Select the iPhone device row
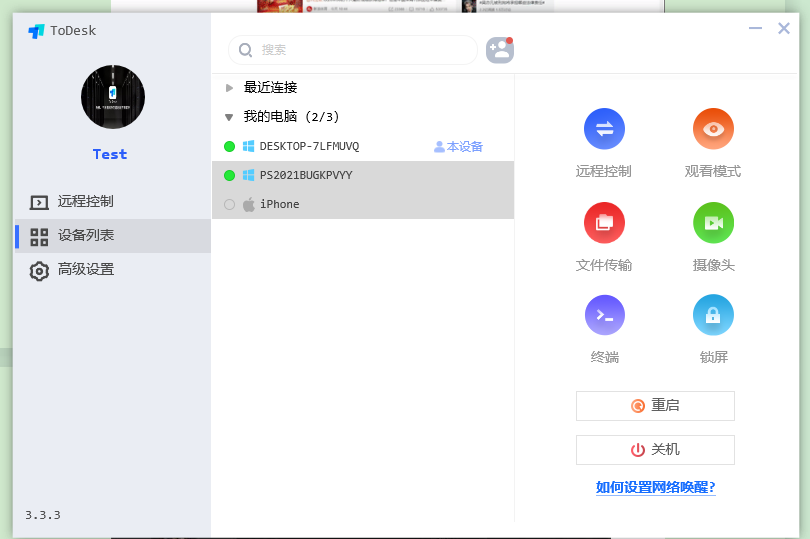This screenshot has height=539, width=810. pyautogui.click(x=363, y=204)
